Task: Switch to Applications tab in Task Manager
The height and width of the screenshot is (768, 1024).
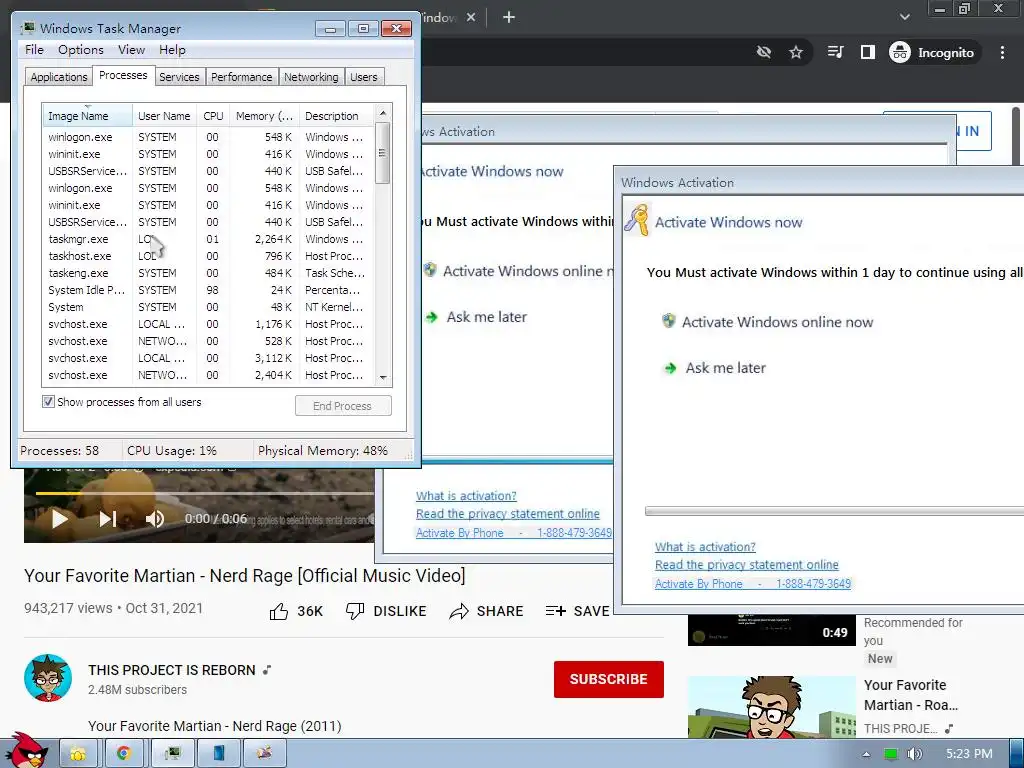Action: click(59, 77)
